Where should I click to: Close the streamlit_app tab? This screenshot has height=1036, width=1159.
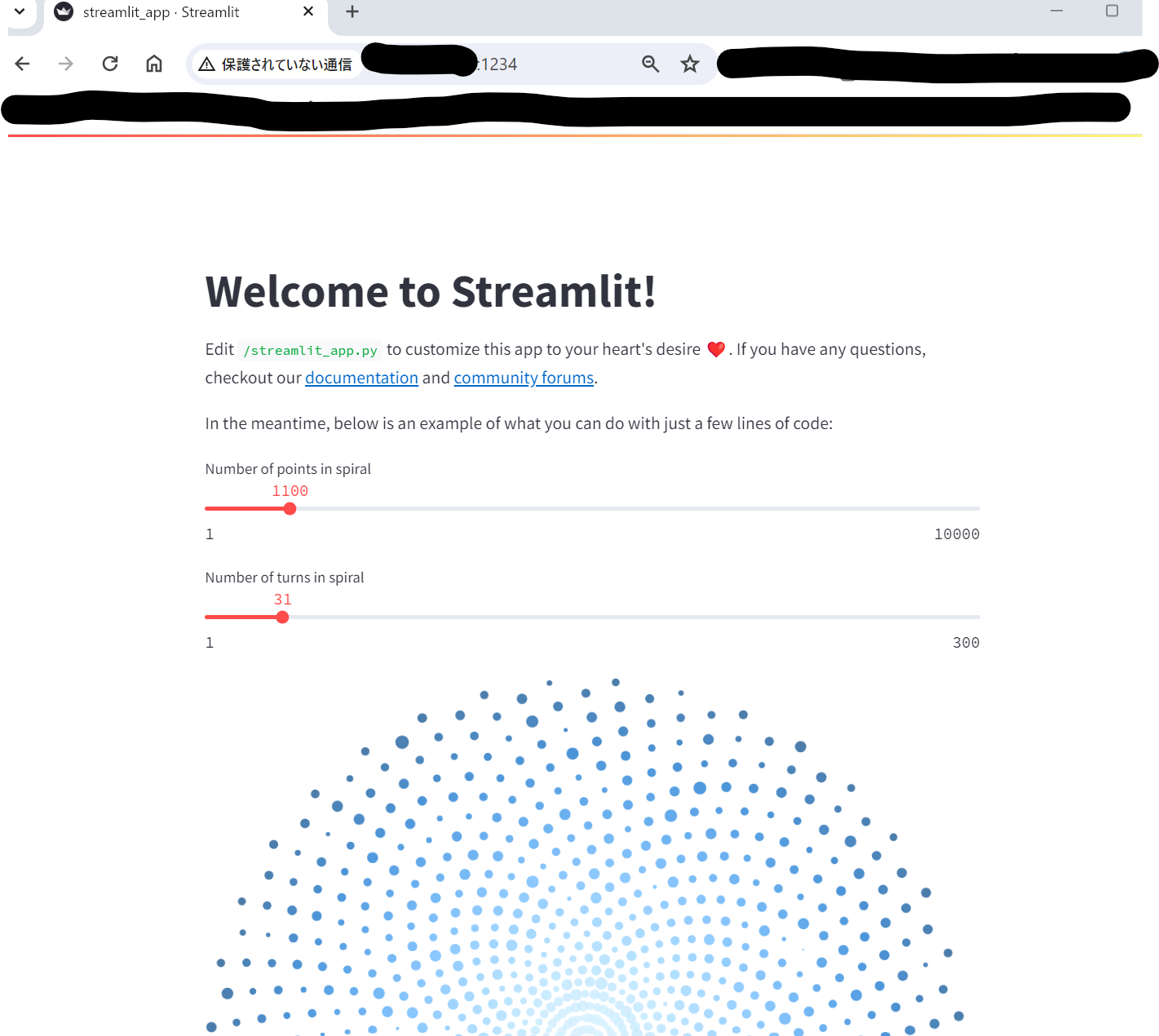308,11
